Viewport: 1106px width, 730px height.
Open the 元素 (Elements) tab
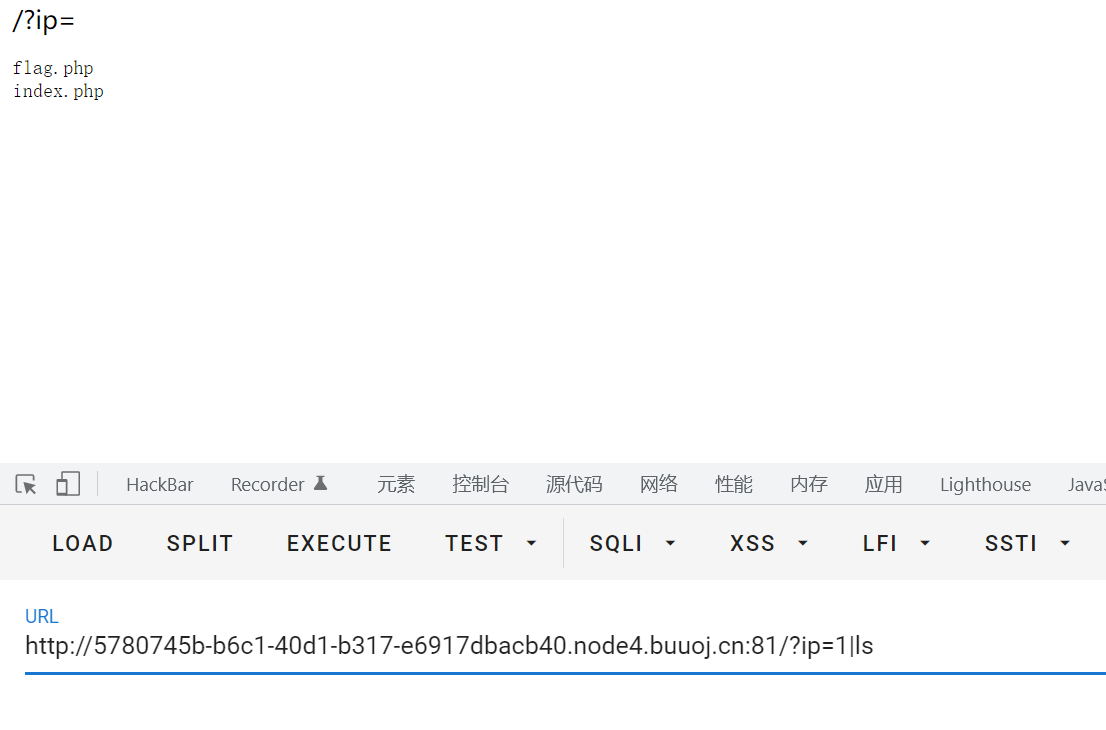pos(396,485)
